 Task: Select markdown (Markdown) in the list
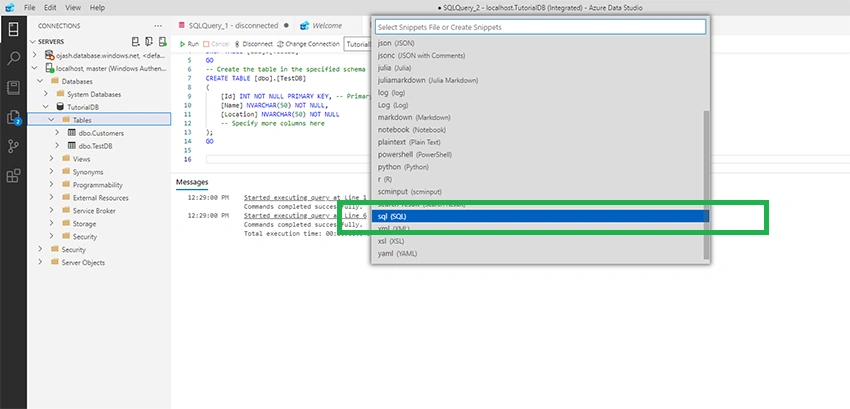537,117
